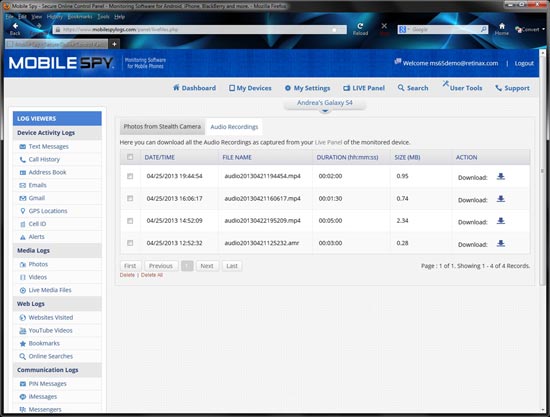Check the box for 04/25/2013 12:52:32 recording
This screenshot has height=417, width=550.
click(x=130, y=243)
